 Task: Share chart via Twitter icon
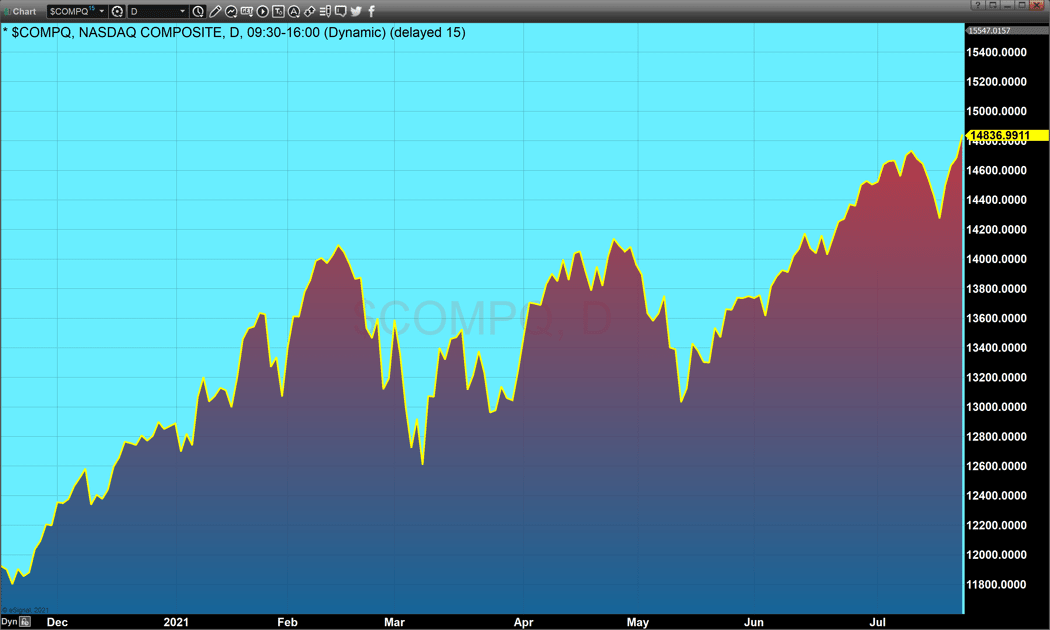click(356, 11)
